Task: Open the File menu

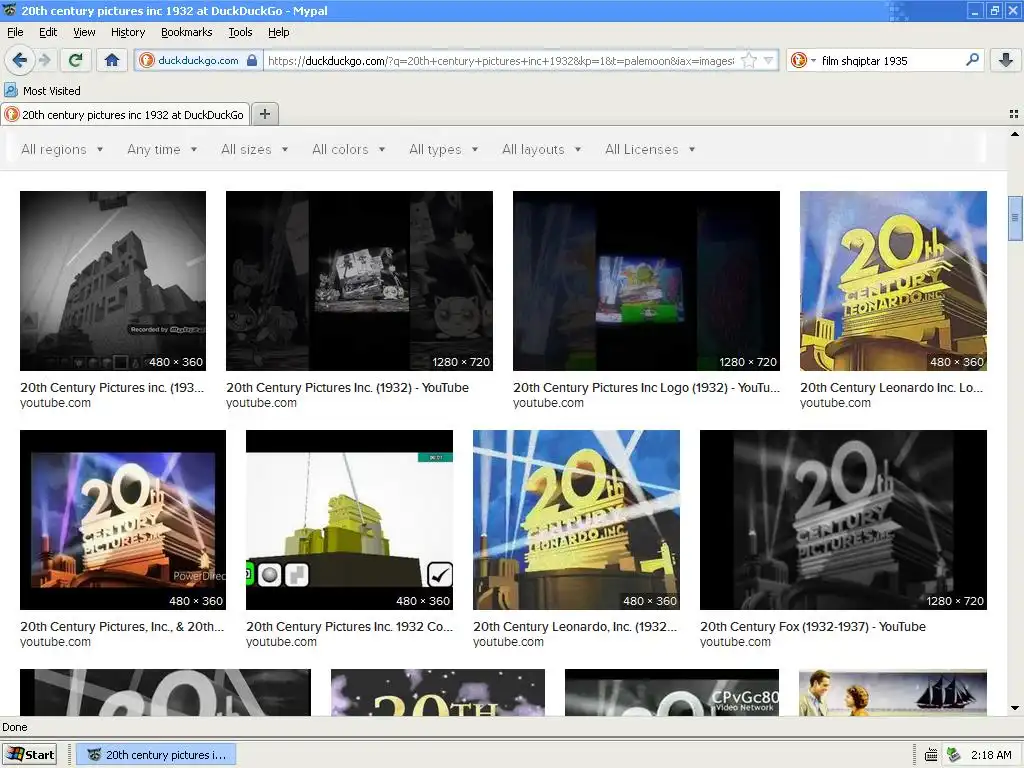Action: click(15, 32)
